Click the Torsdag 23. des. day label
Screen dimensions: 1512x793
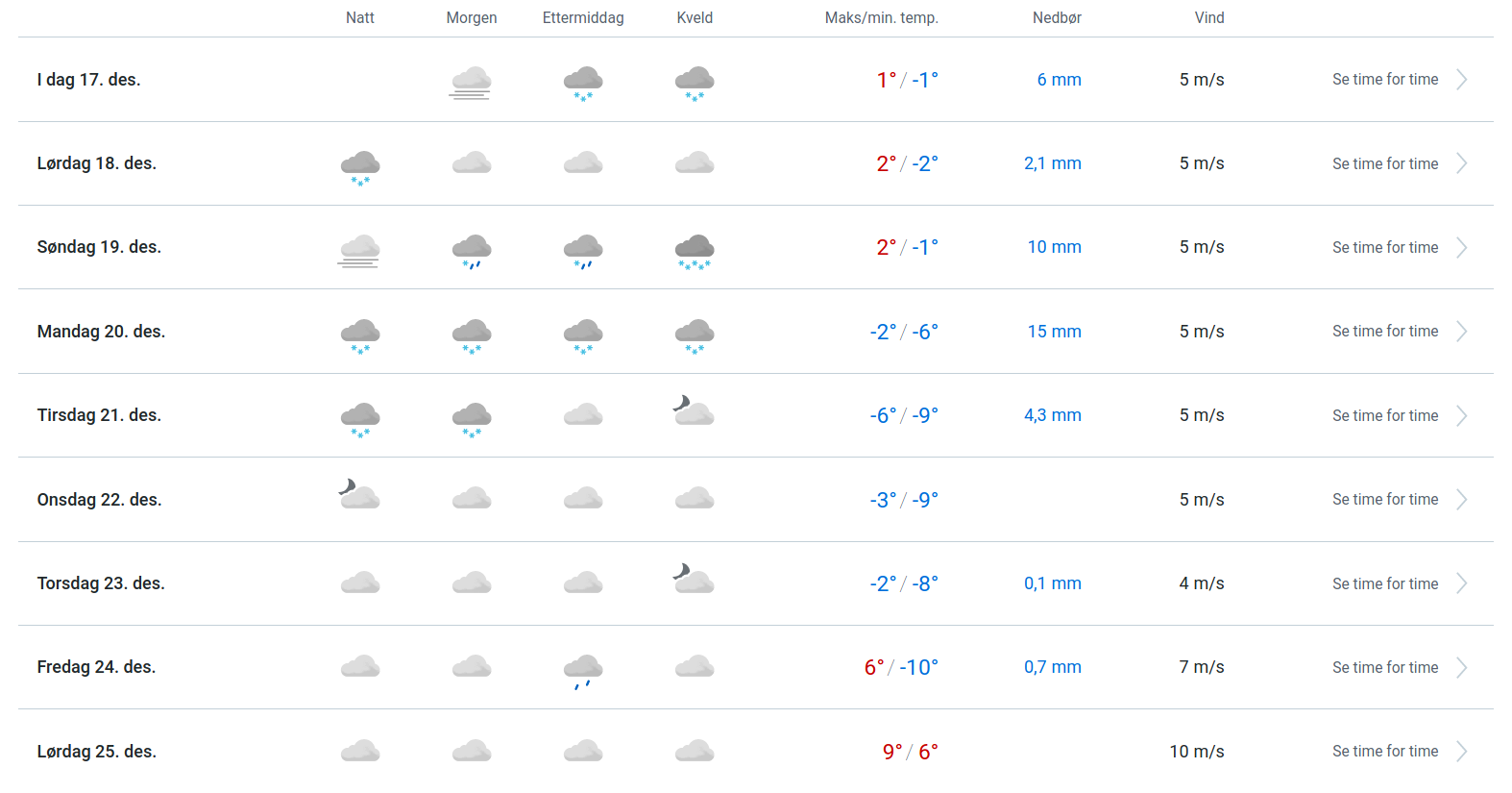point(101,583)
